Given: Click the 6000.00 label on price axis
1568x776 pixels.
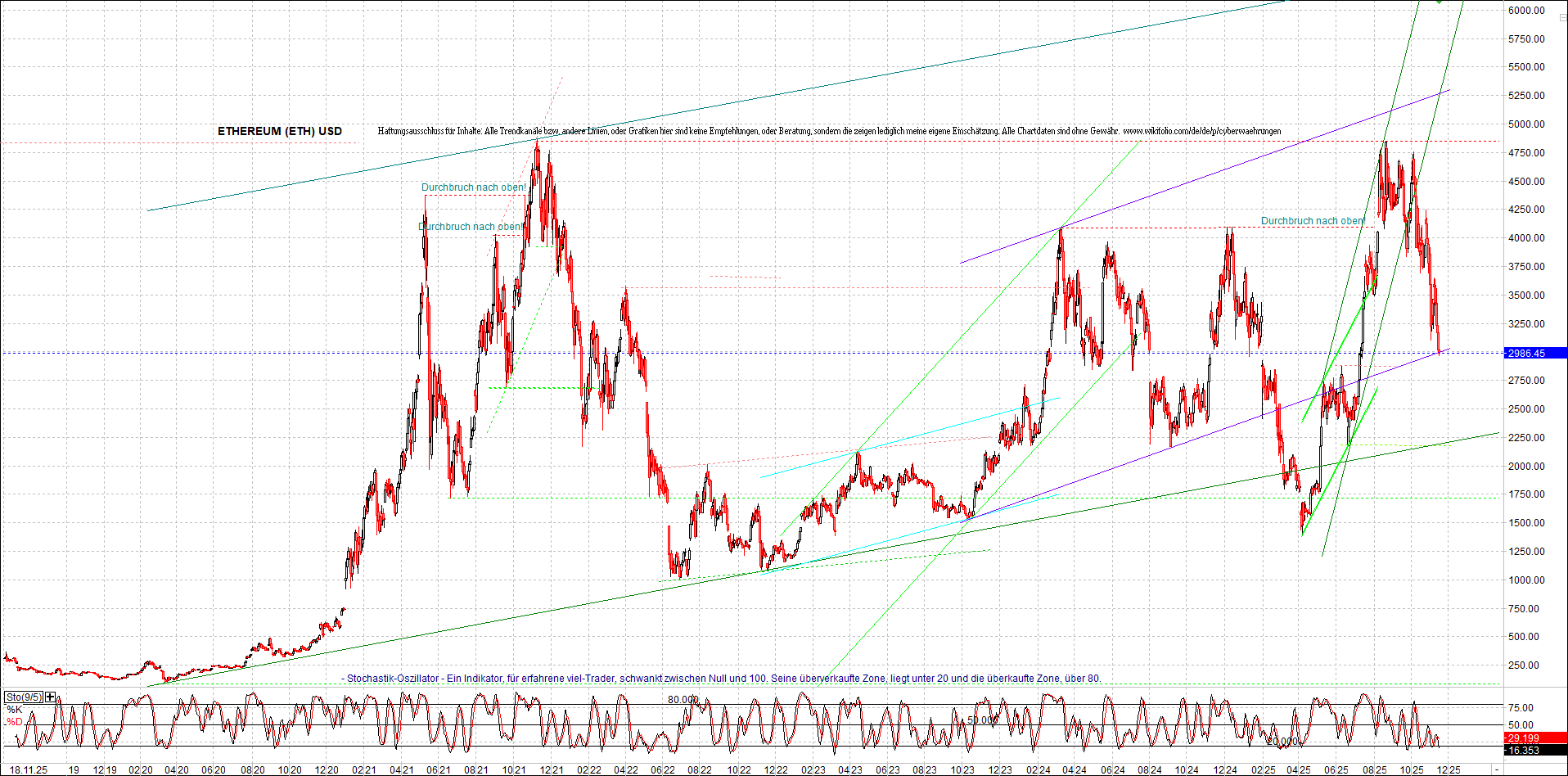Looking at the screenshot, I should [x=1526, y=11].
